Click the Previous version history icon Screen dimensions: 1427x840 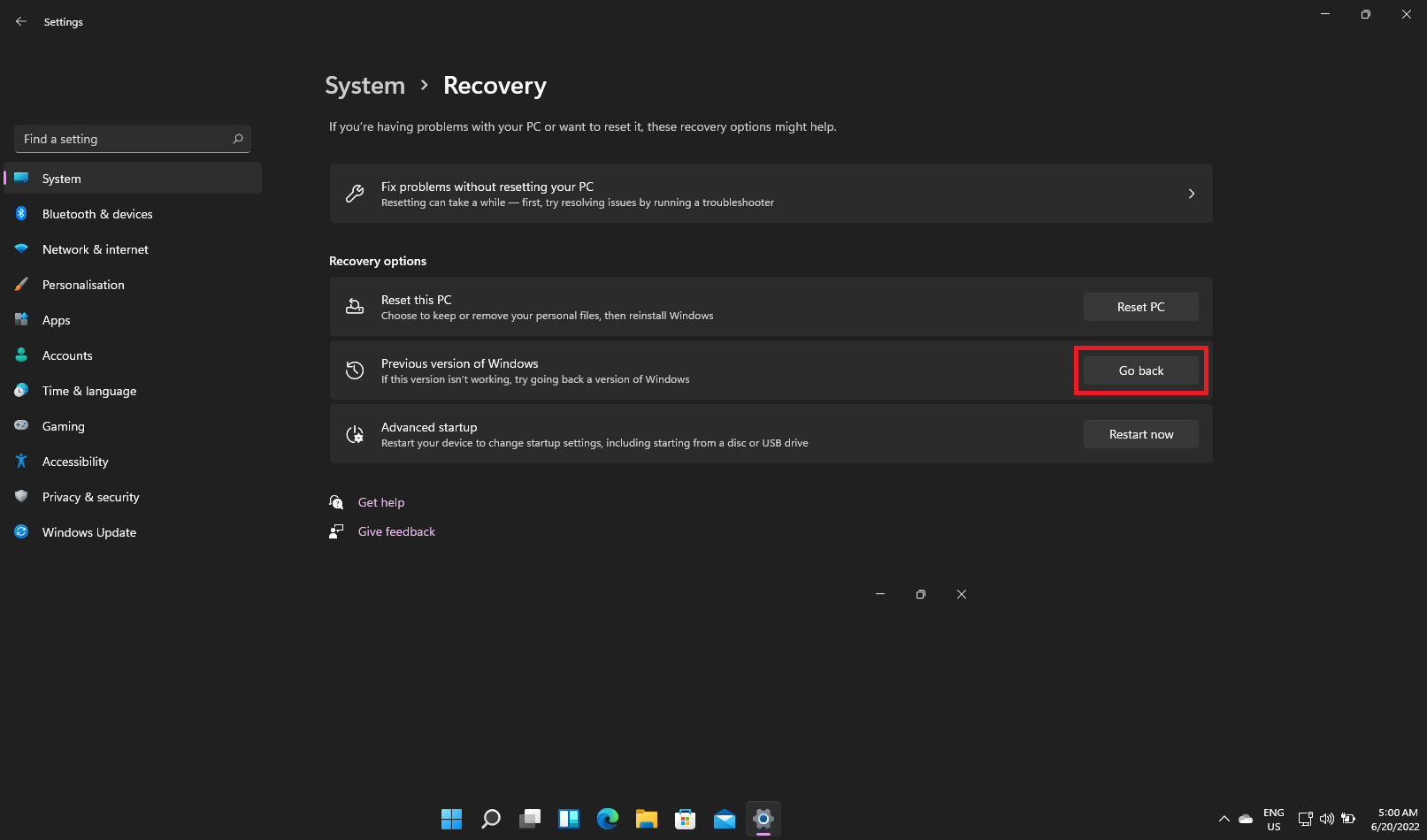[x=355, y=370]
